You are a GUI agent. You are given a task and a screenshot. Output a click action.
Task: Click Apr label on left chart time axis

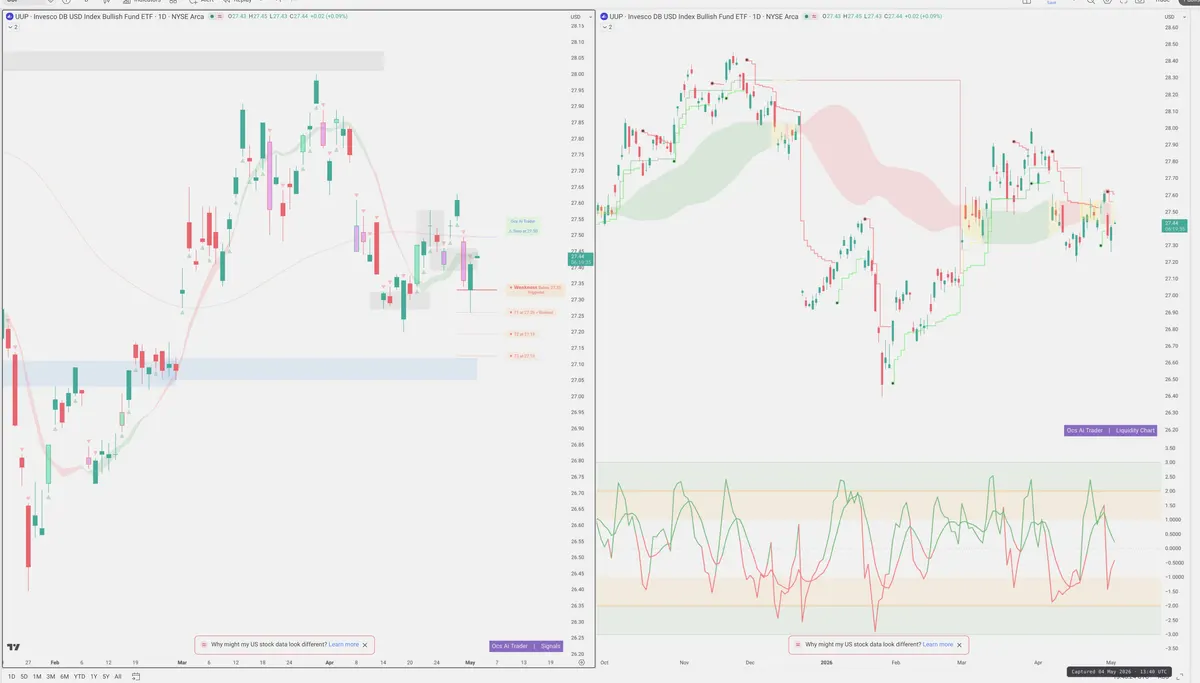(331, 662)
